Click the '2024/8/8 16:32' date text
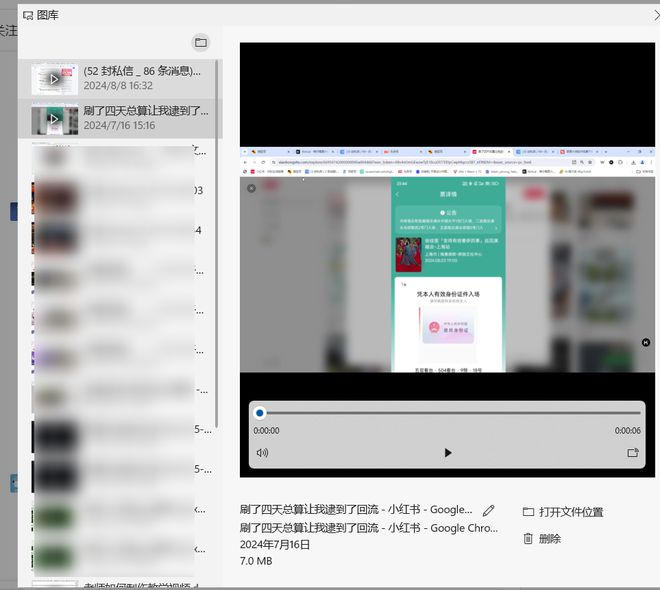 coord(118,85)
